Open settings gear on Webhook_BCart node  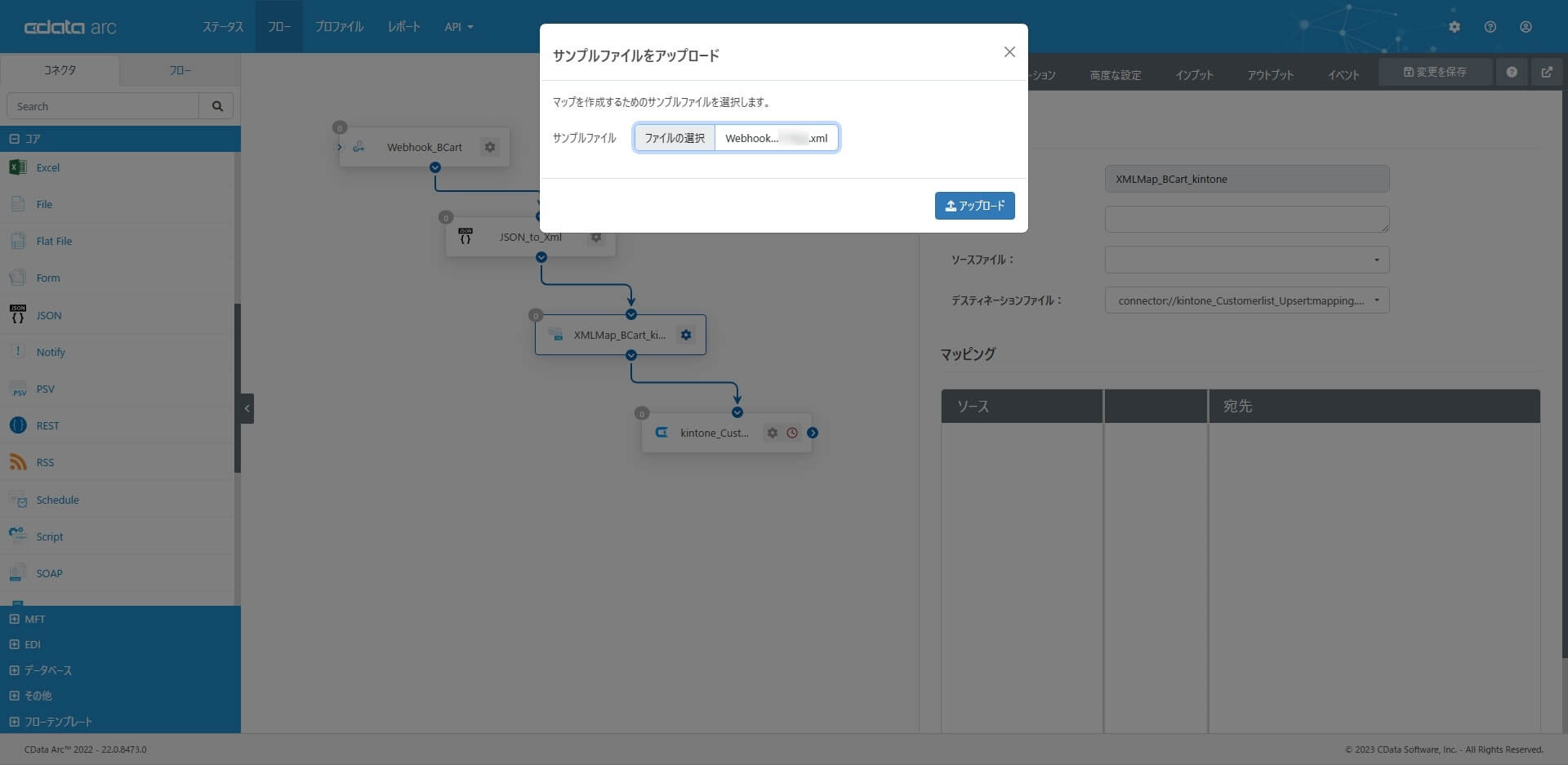click(x=490, y=147)
